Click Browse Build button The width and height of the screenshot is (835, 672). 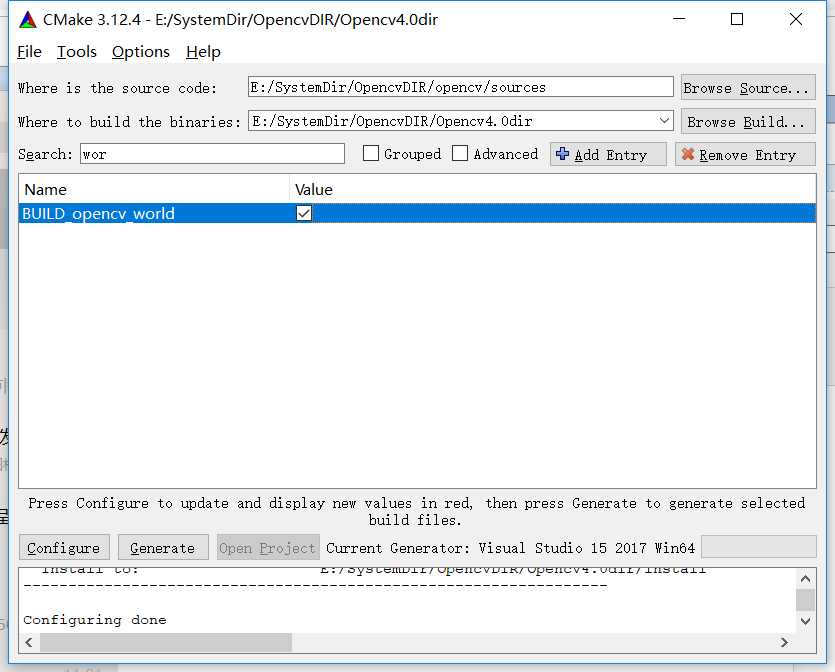[x=748, y=121]
